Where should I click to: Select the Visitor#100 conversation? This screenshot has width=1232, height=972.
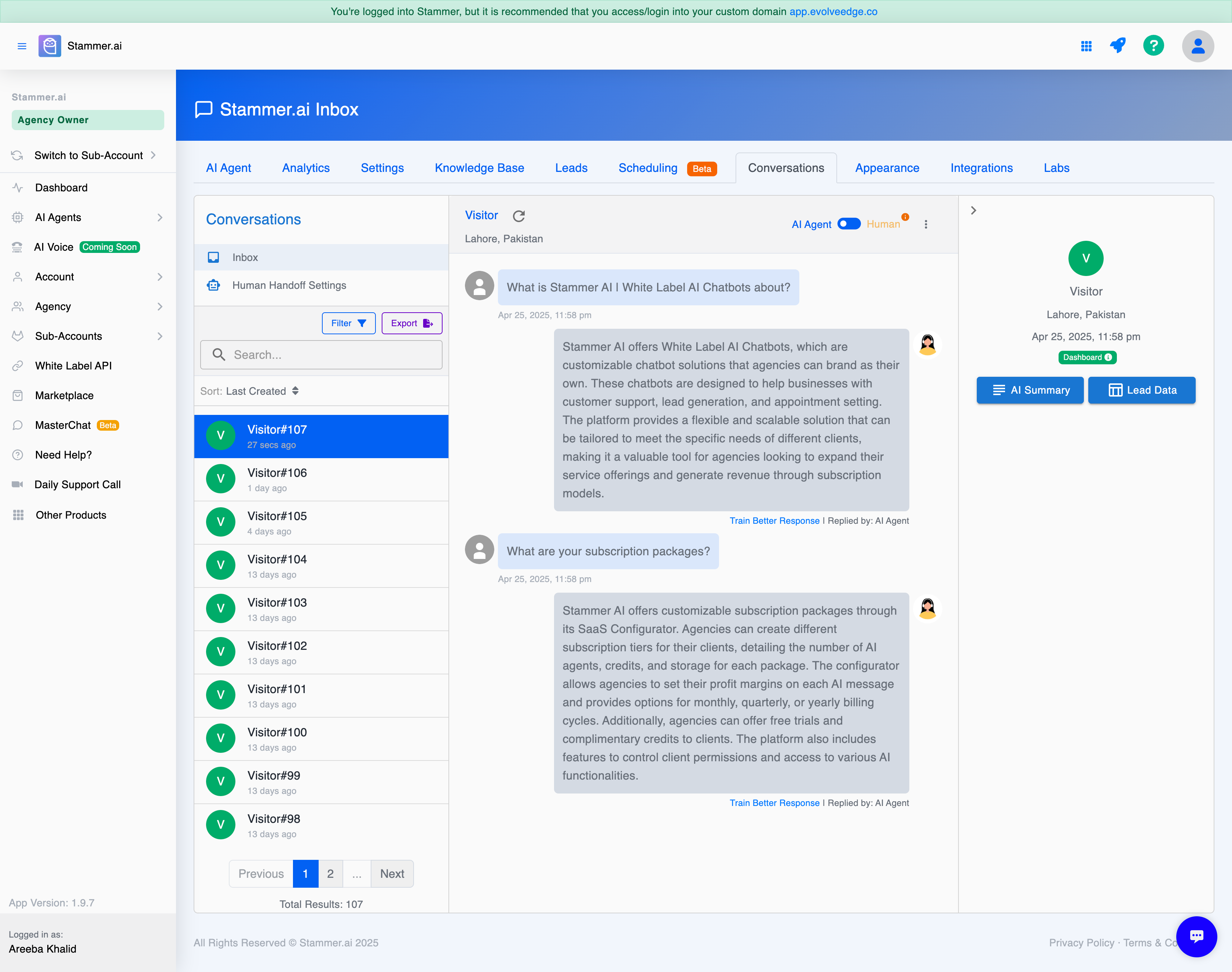(321, 739)
